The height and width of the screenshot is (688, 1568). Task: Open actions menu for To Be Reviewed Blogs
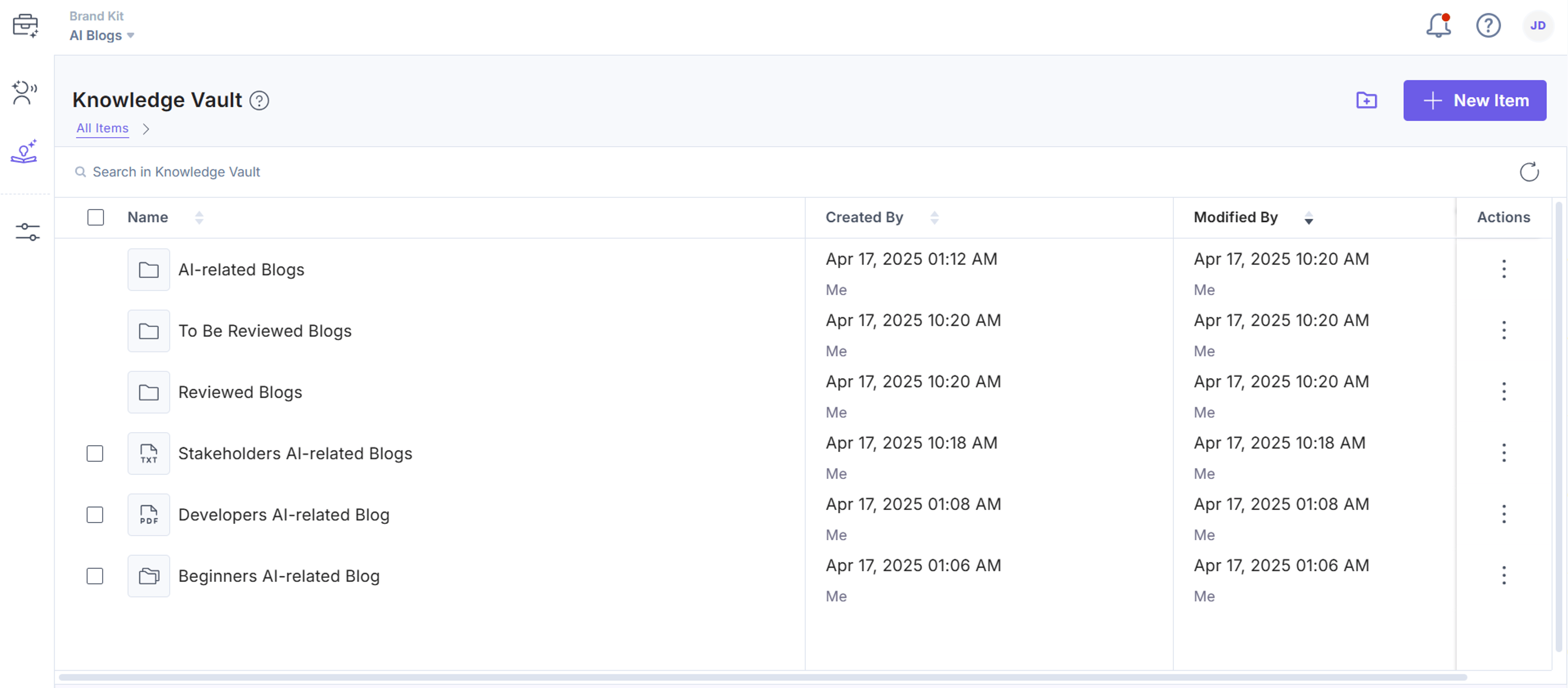[1503, 330]
